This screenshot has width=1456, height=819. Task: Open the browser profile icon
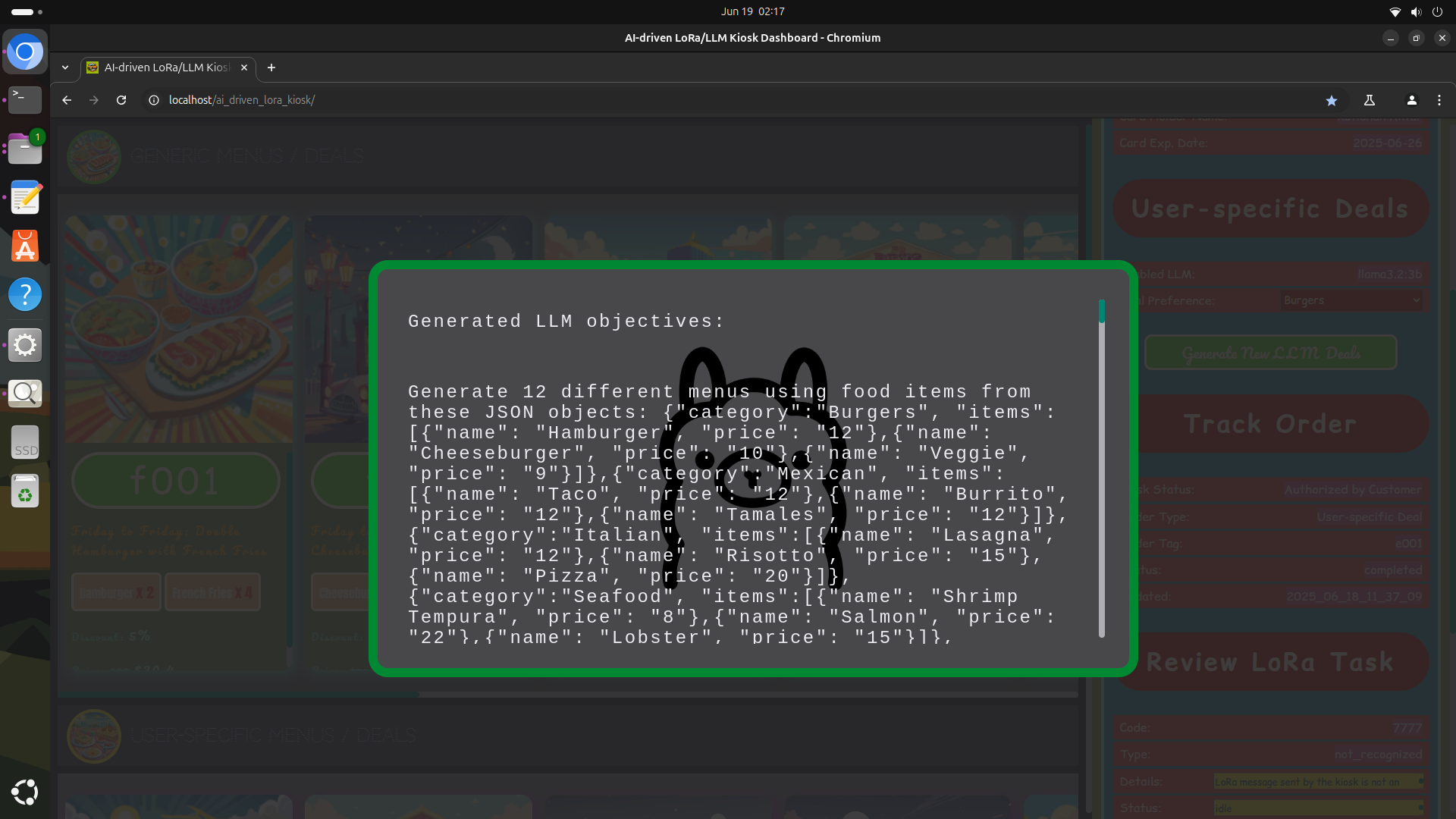click(x=1411, y=100)
